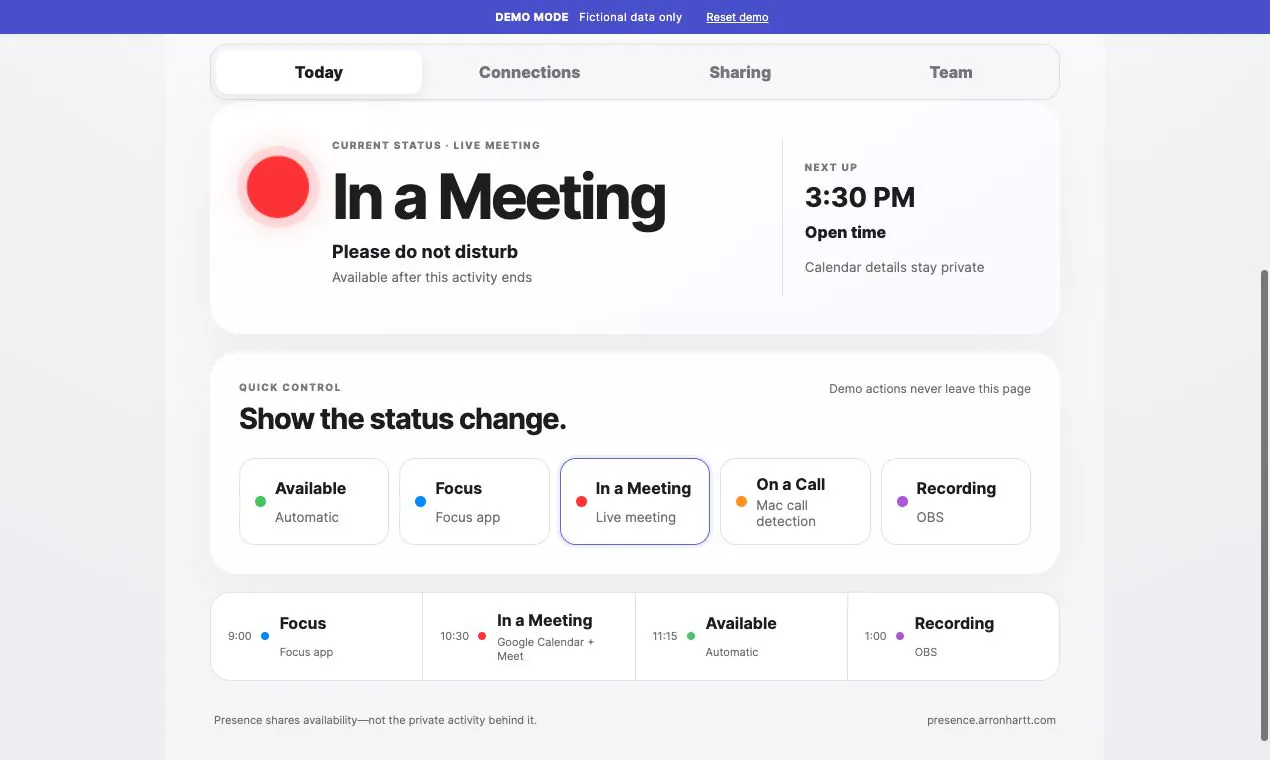This screenshot has width=1270, height=760.
Task: Click the Google Calendar + Meet label
Action: click(546, 649)
